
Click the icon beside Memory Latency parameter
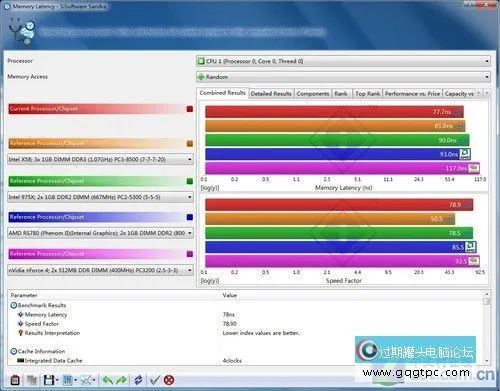20,314
